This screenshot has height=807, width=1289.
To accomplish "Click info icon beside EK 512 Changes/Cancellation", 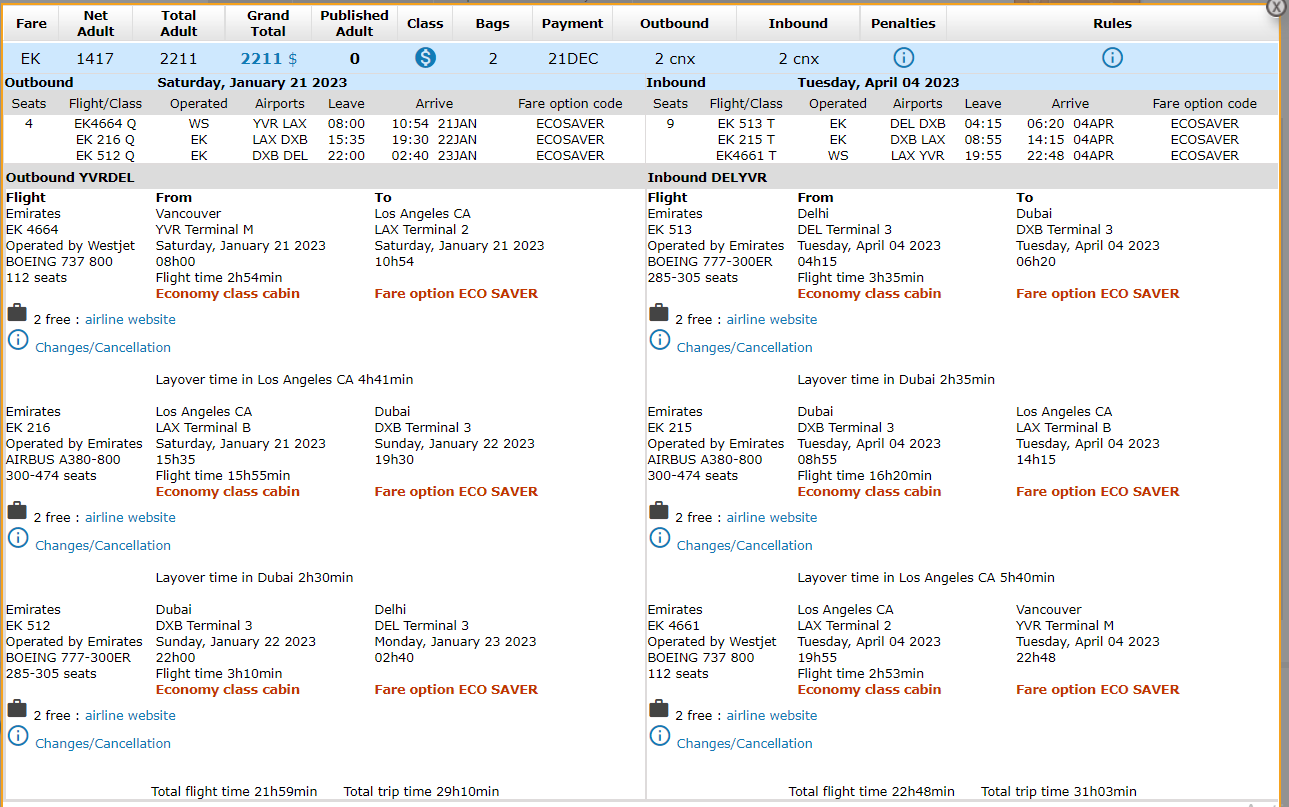I will (18, 736).
